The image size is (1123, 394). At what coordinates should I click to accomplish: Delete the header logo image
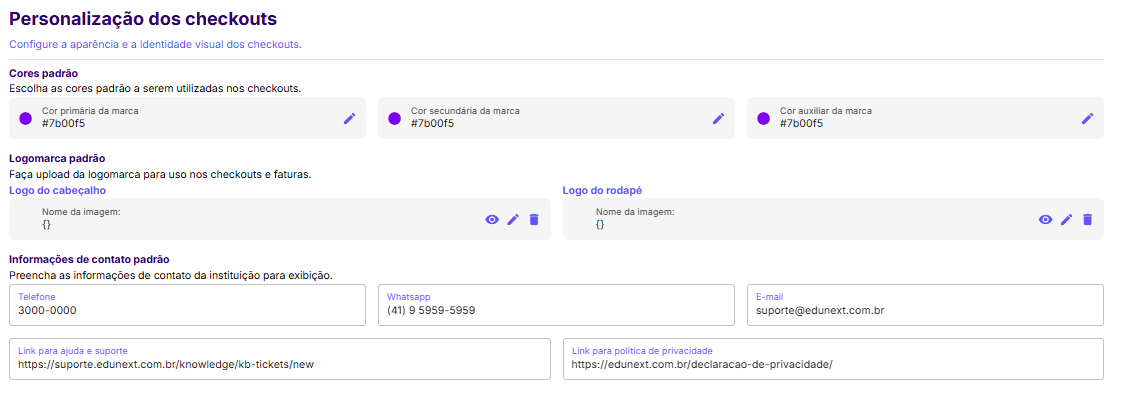point(534,219)
